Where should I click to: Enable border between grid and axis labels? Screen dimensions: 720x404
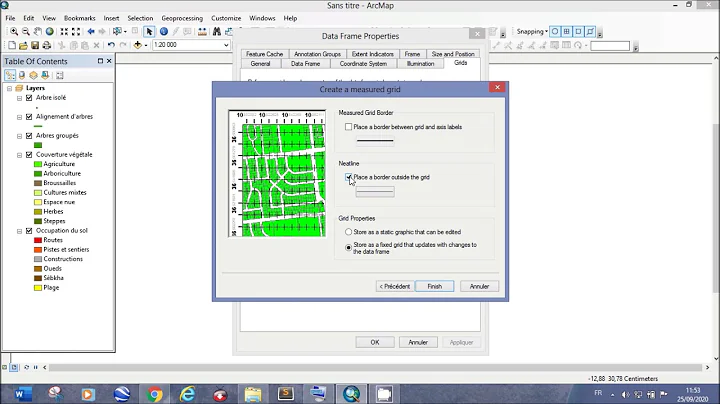349,127
